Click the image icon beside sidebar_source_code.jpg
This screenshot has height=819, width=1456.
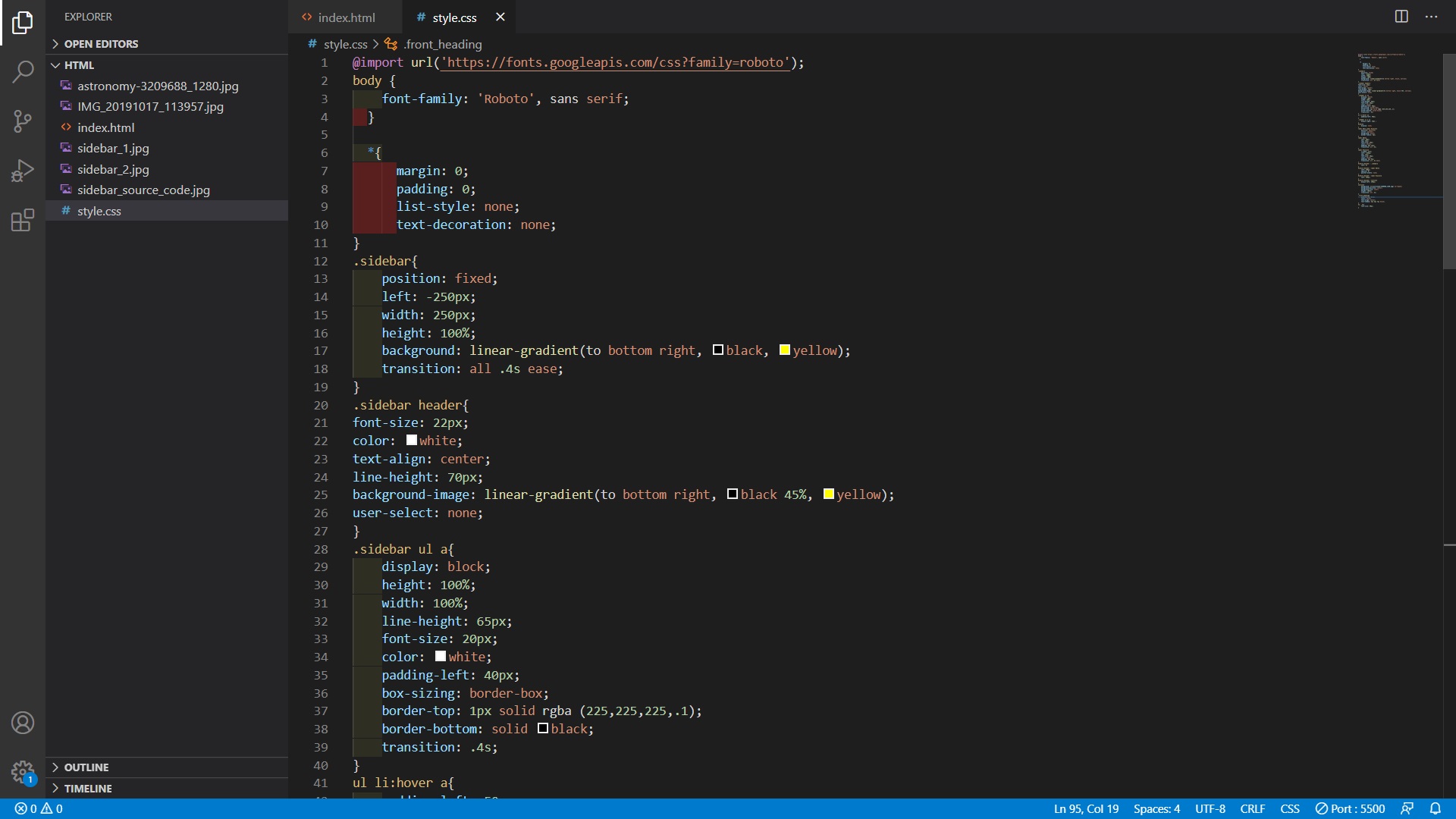(66, 190)
